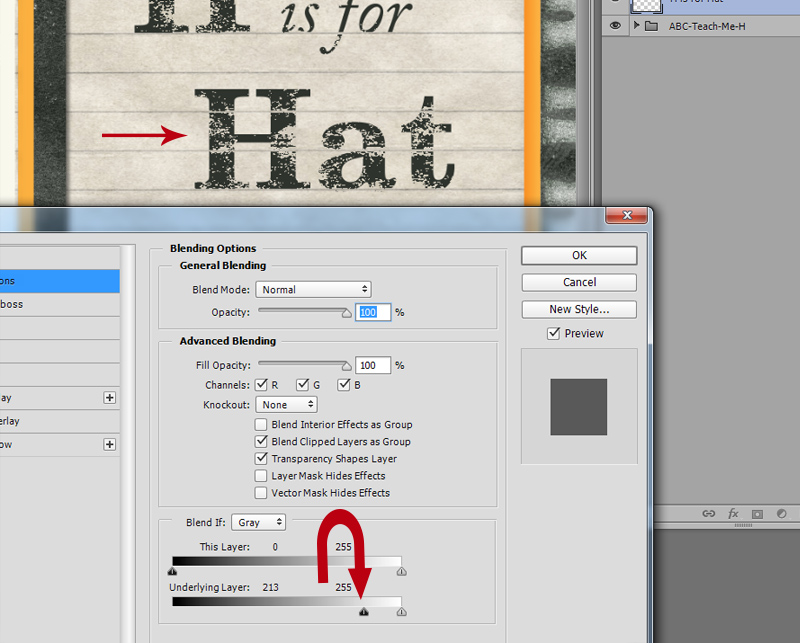Disable the R channel checkbox
The width and height of the screenshot is (800, 643).
[x=261, y=385]
